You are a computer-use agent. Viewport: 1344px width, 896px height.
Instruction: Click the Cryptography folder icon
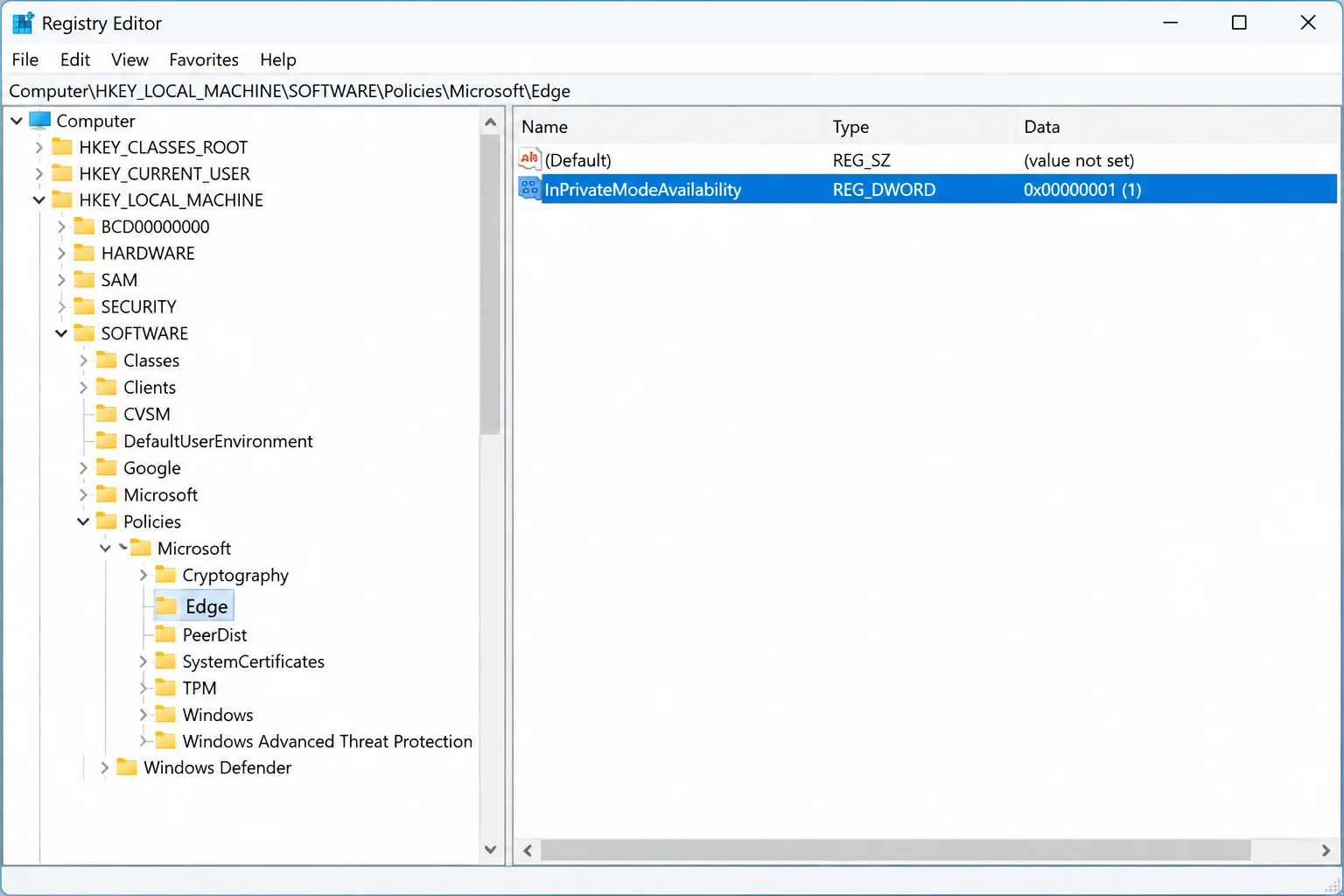[165, 575]
